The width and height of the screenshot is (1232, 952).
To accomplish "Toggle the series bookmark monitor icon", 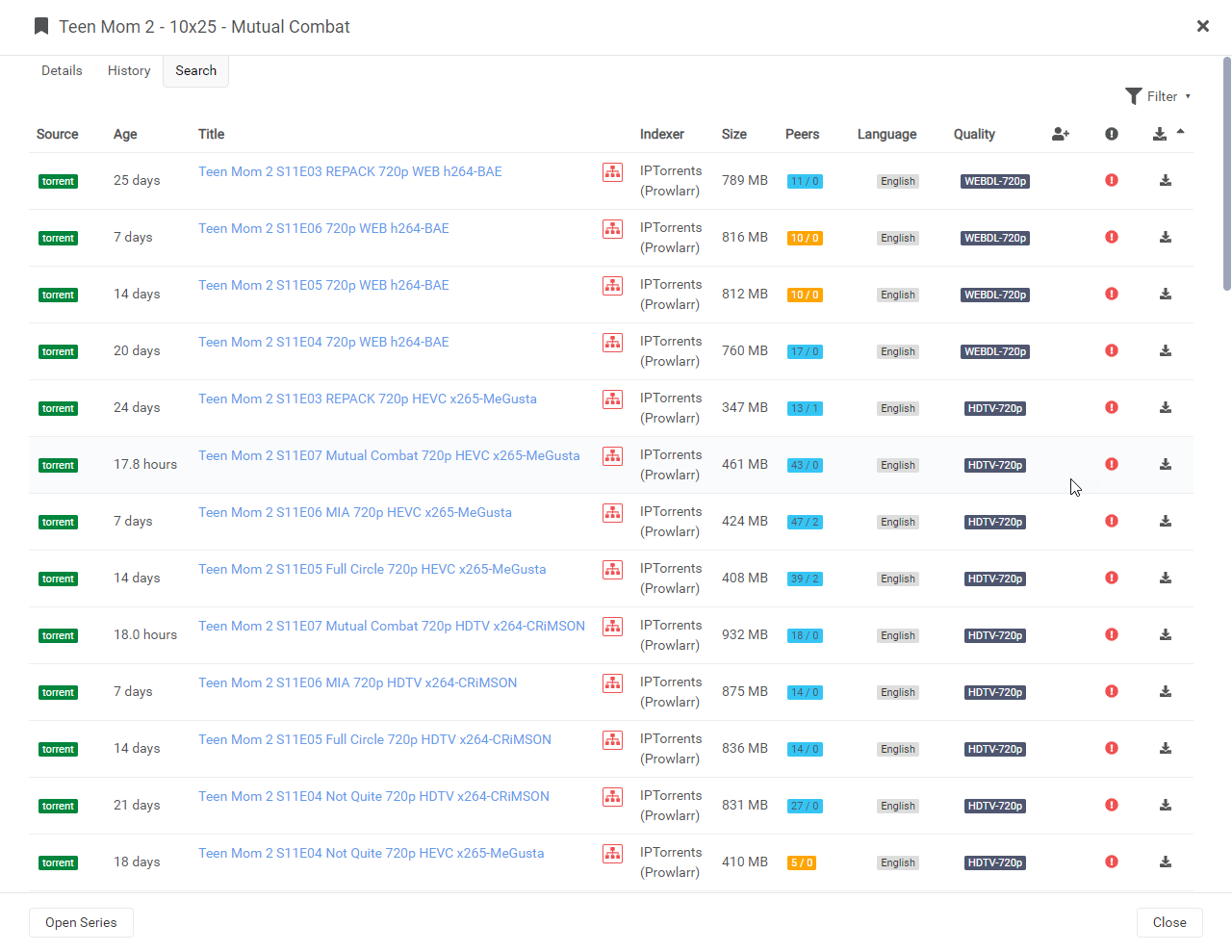I will pos(40,26).
